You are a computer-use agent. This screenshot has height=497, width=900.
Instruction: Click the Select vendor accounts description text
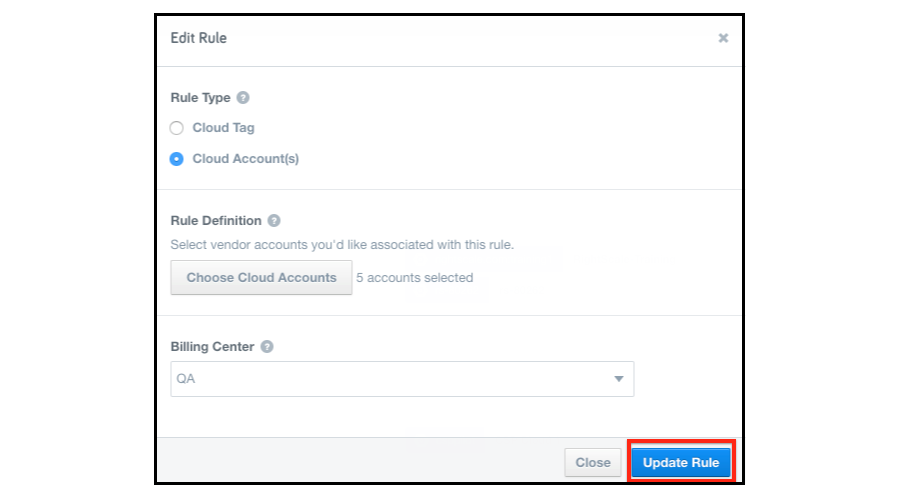tap(342, 245)
